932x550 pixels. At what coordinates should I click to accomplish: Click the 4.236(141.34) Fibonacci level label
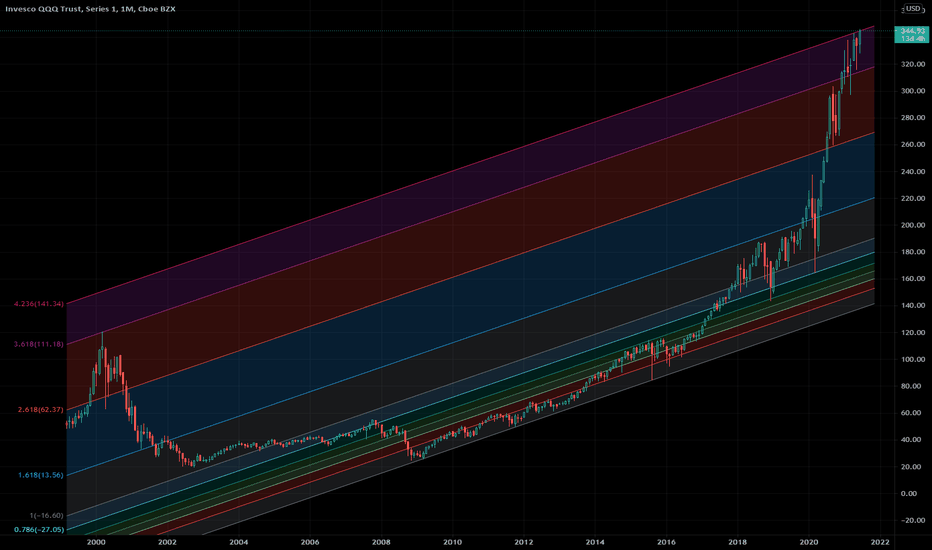tap(39, 304)
